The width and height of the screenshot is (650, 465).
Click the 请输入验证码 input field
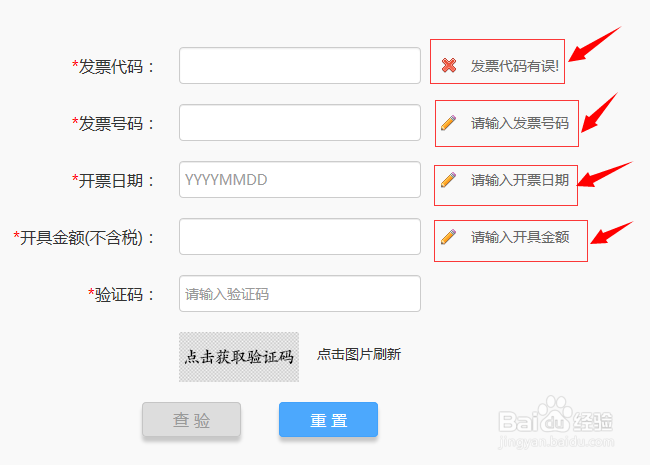click(300, 294)
